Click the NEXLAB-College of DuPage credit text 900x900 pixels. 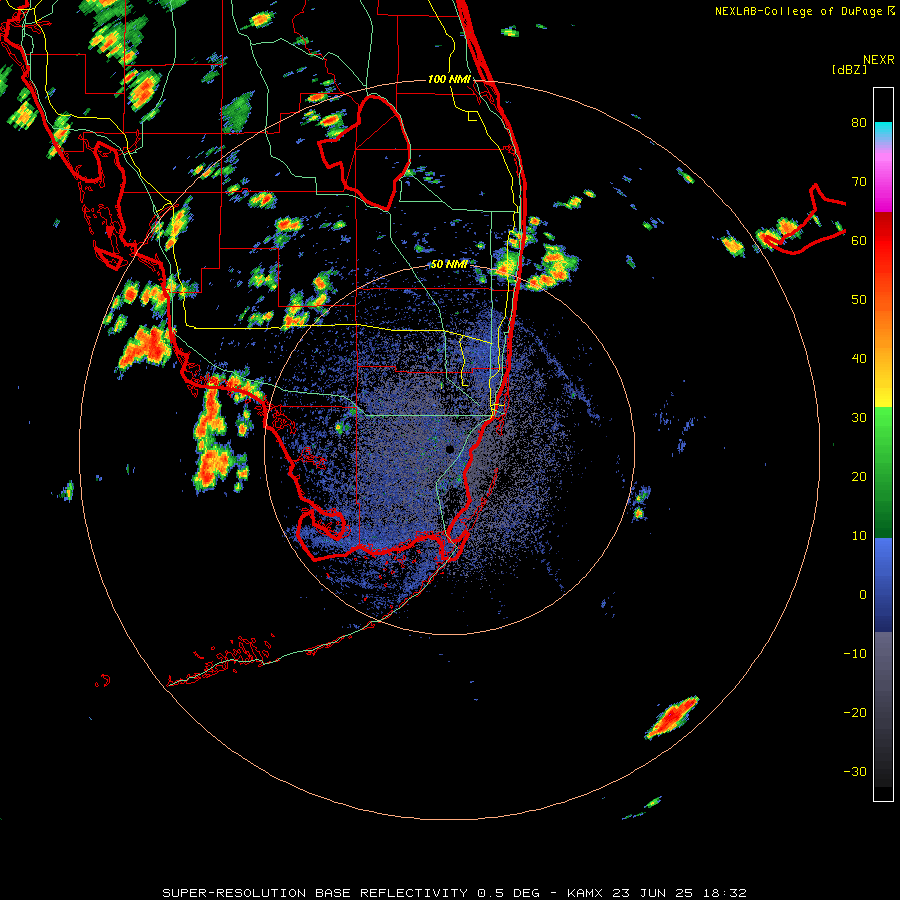(x=804, y=11)
